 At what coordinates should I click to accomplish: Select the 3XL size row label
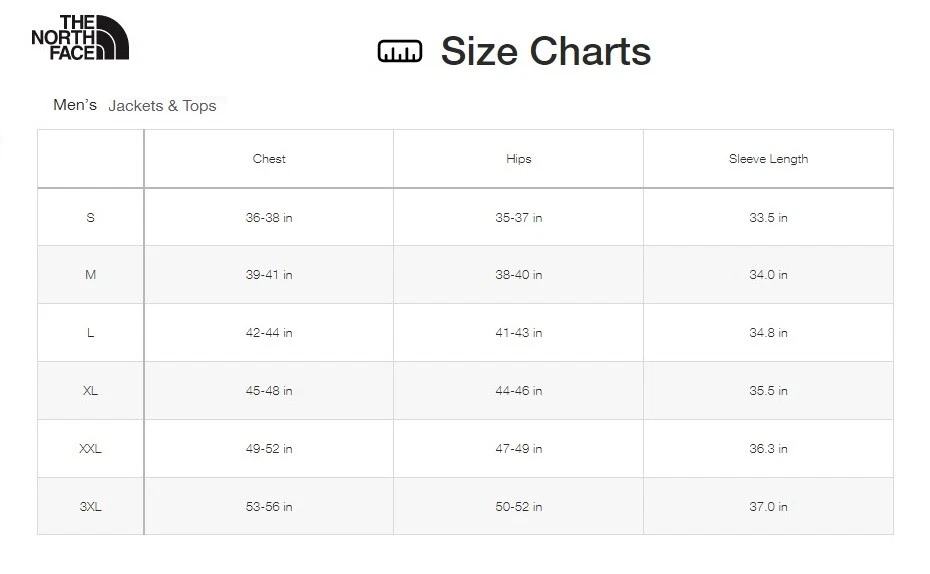pyautogui.click(x=91, y=507)
